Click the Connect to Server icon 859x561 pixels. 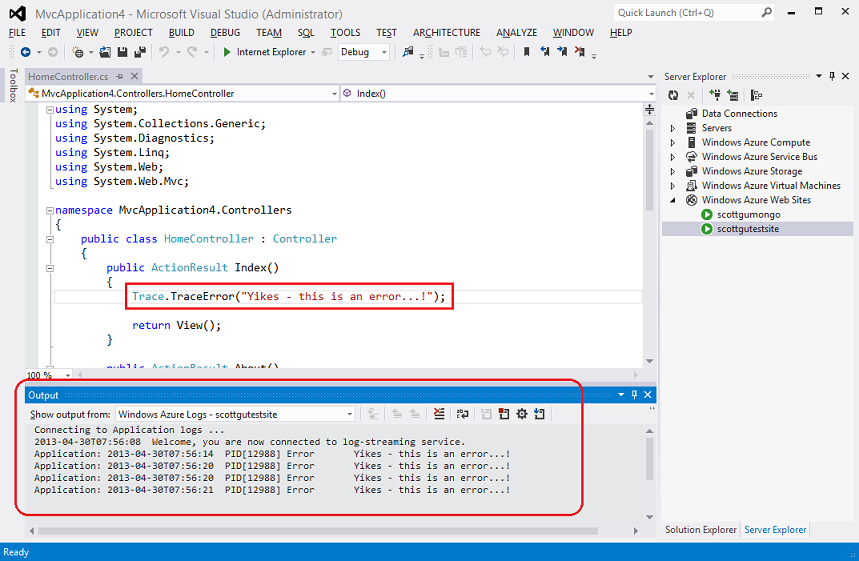coord(733,95)
